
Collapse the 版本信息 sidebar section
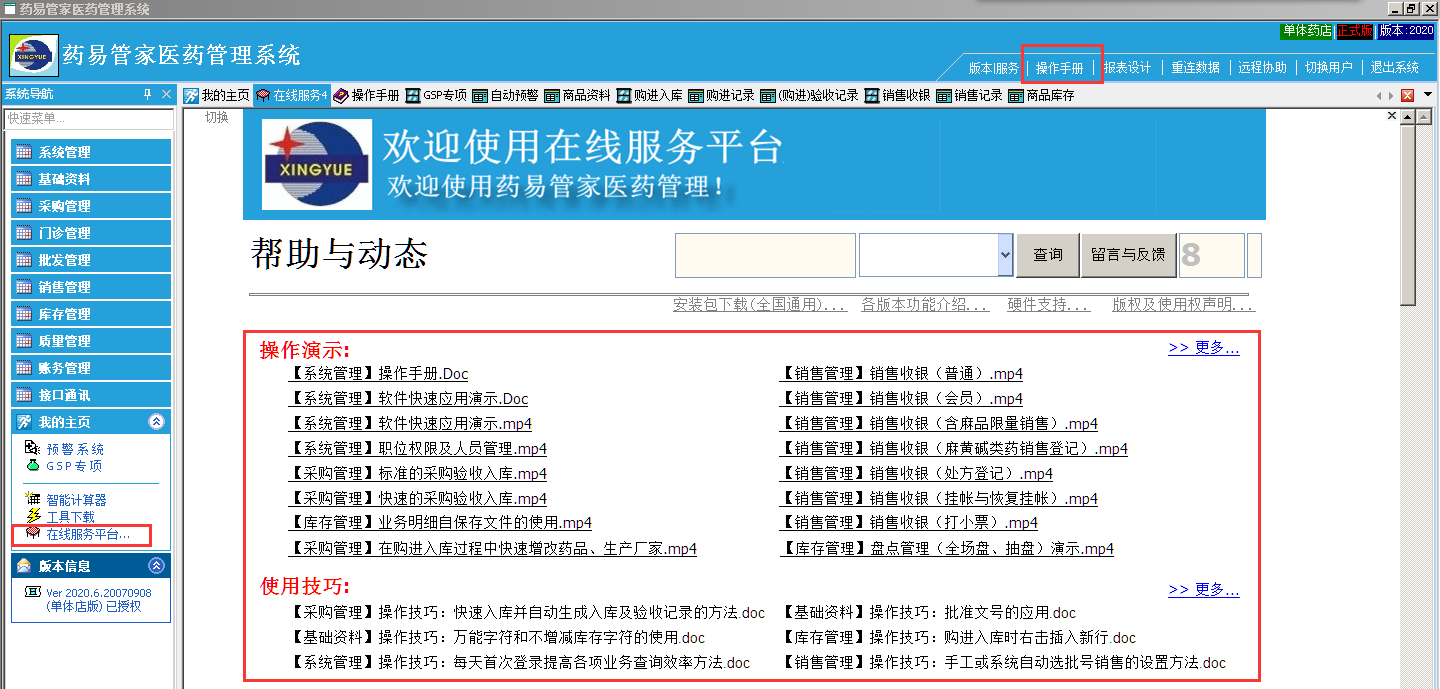coord(157,566)
